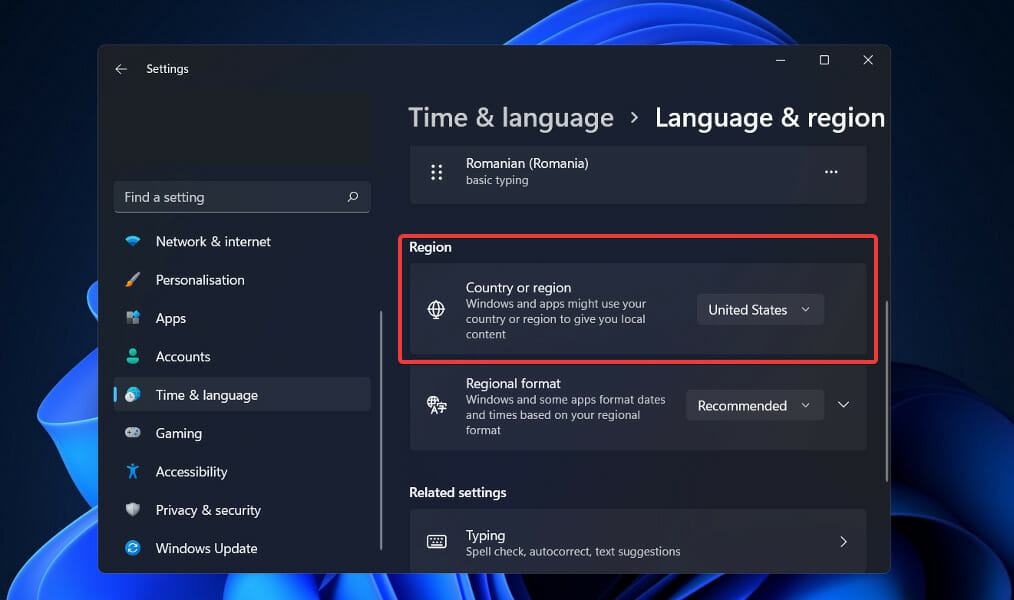This screenshot has height=600, width=1014.
Task: Click the Typing keyboard icon
Action: [x=437, y=542]
